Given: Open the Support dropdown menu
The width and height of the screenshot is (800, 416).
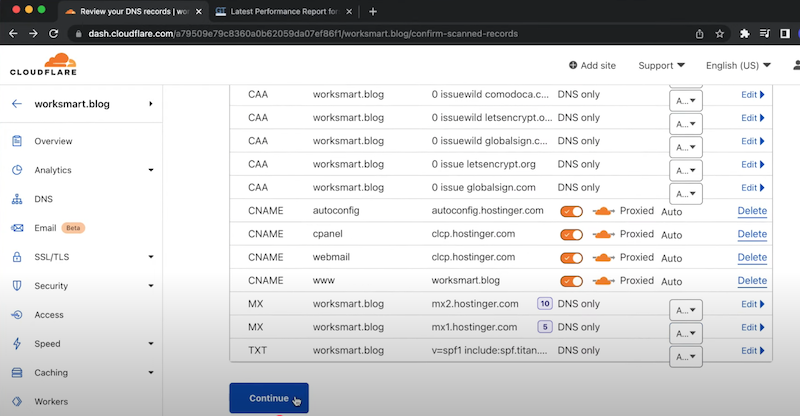Looking at the screenshot, I should [661, 65].
